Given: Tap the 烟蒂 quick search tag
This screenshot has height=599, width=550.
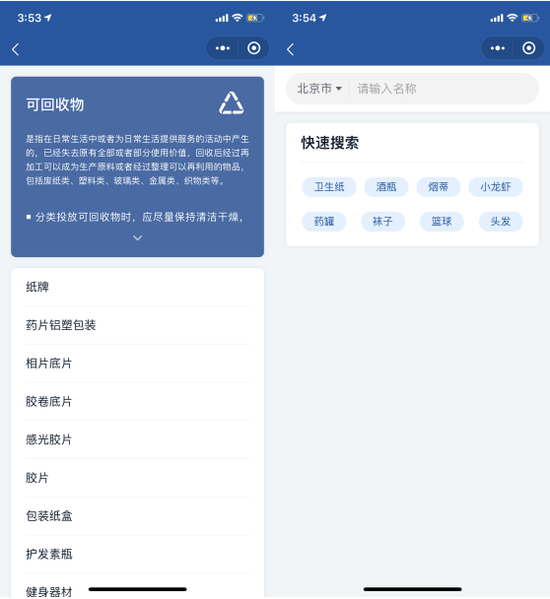Looking at the screenshot, I should (x=438, y=187).
